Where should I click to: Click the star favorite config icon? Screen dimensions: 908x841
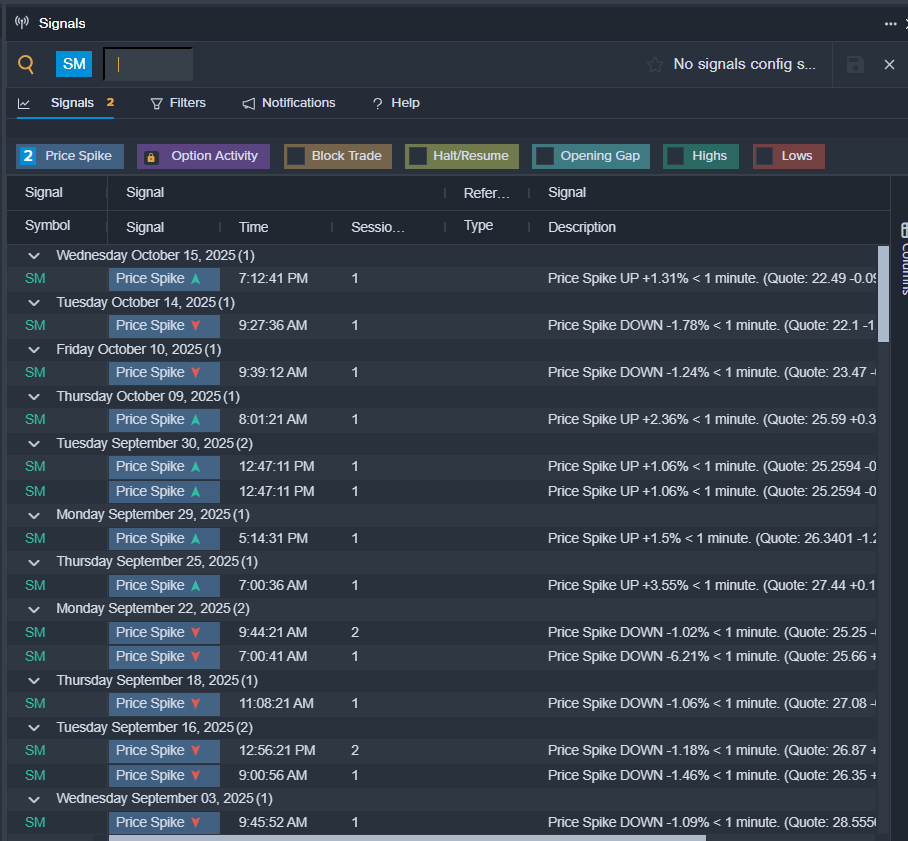tap(655, 64)
